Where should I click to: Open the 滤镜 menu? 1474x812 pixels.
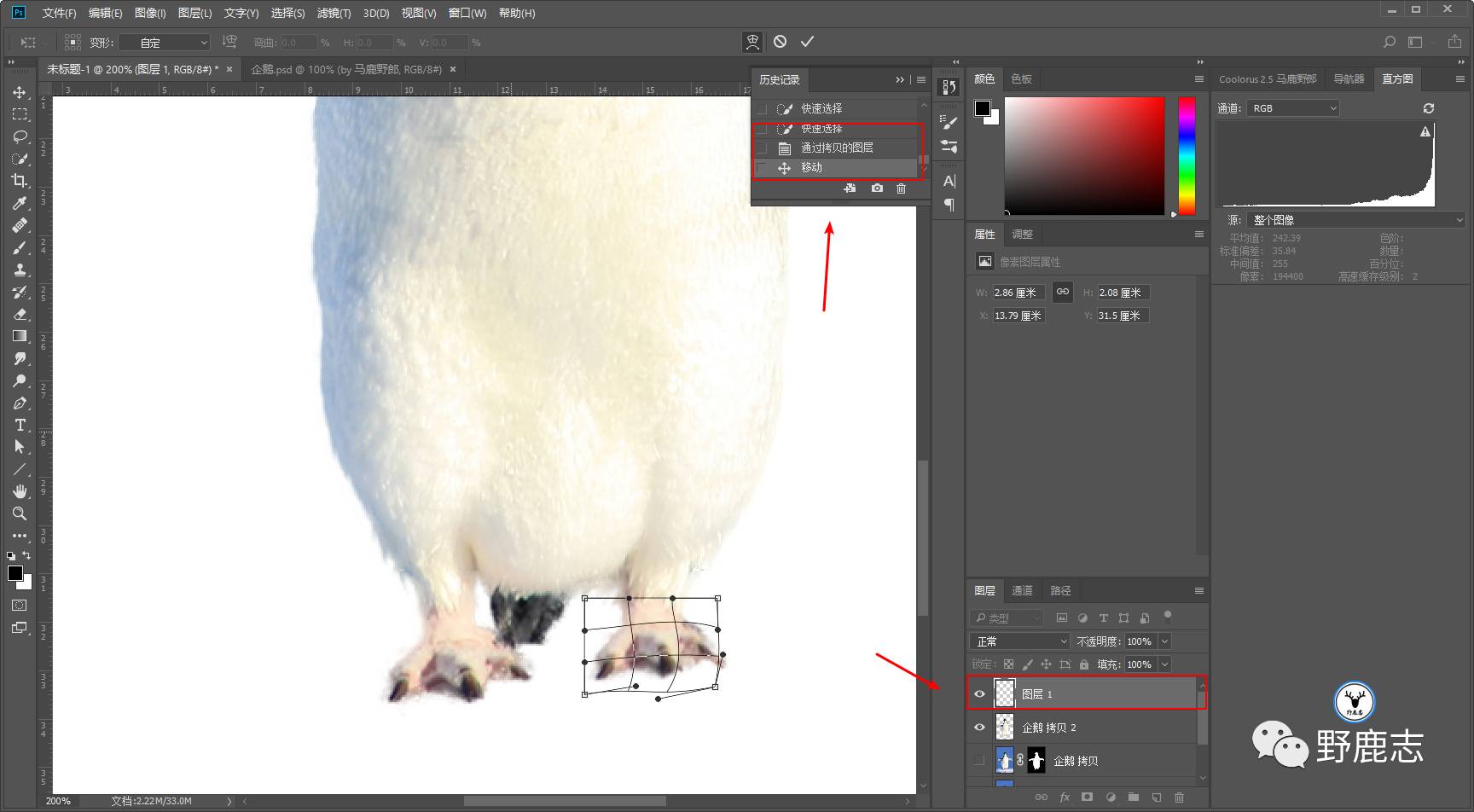334,13
